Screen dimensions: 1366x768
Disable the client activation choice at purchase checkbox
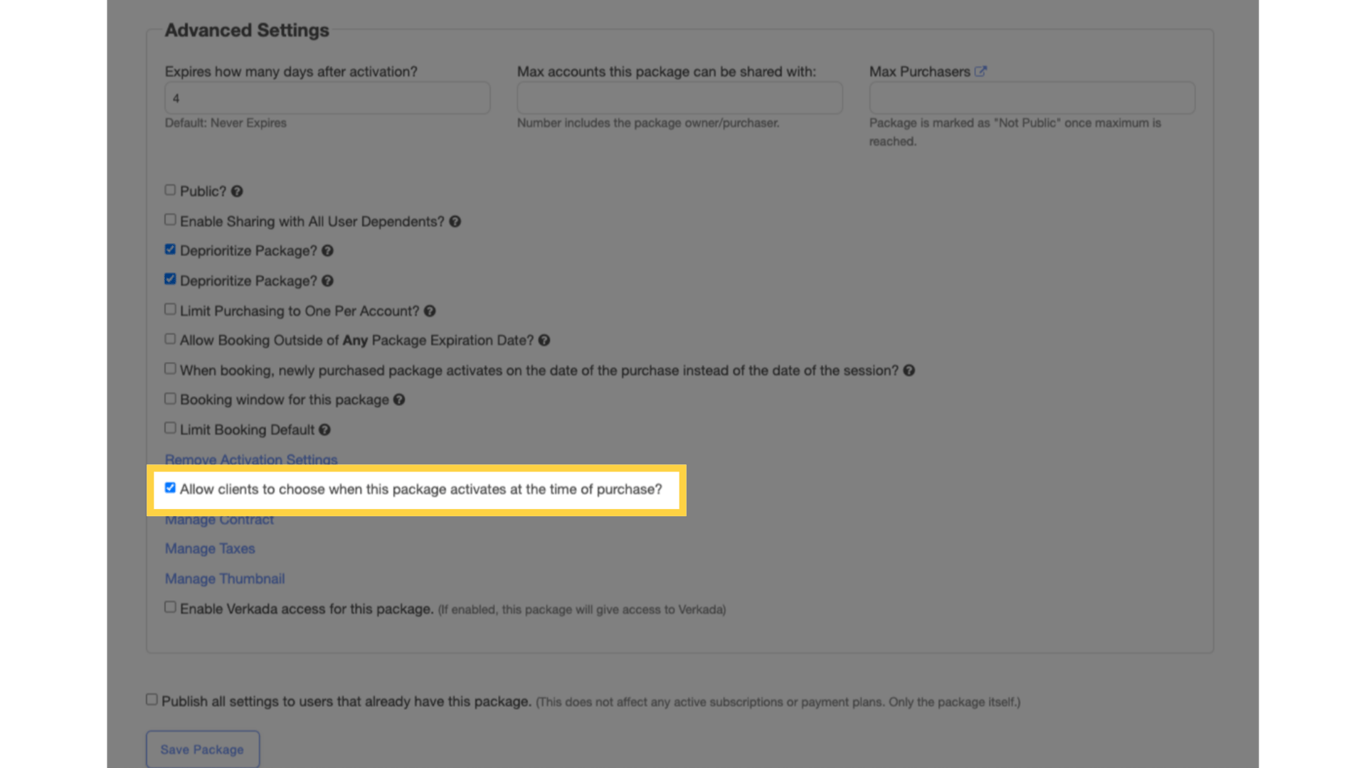pyautogui.click(x=170, y=488)
